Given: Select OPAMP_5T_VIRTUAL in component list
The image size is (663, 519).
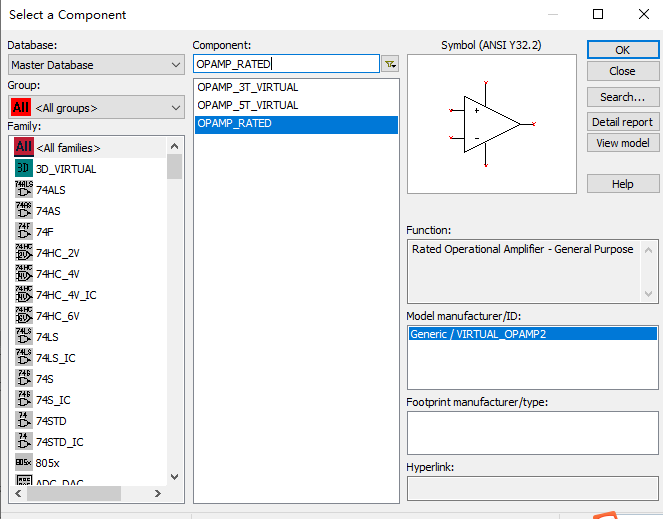Looking at the screenshot, I should (x=296, y=105).
